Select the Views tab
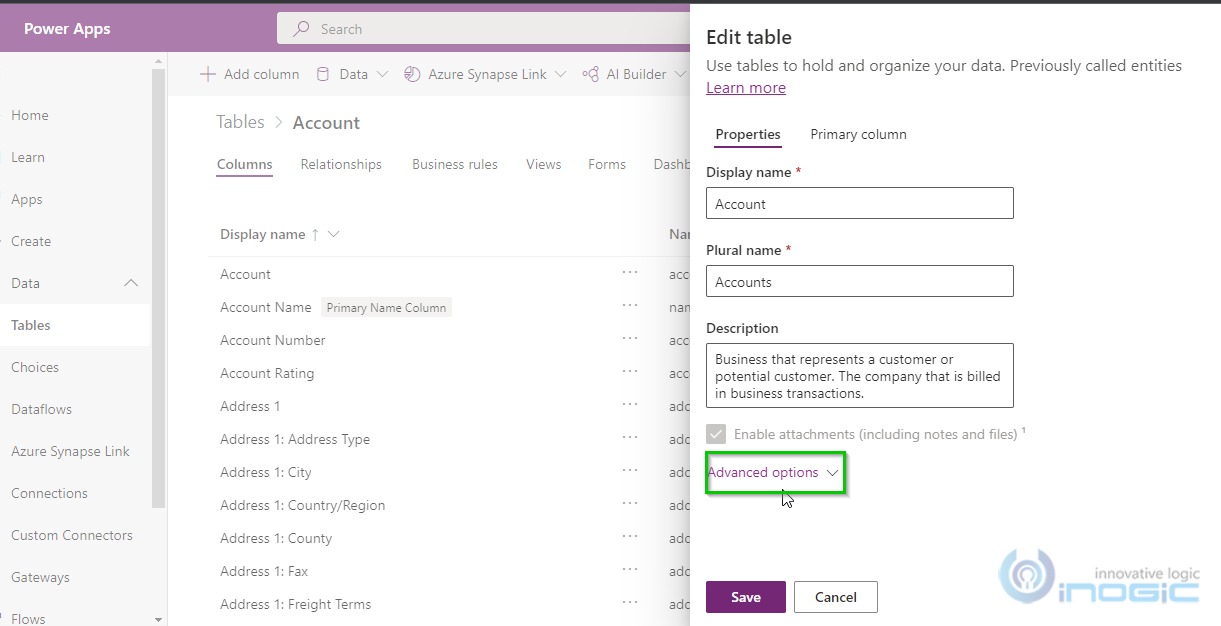Screen dimensions: 1221x626 click(x=544, y=164)
